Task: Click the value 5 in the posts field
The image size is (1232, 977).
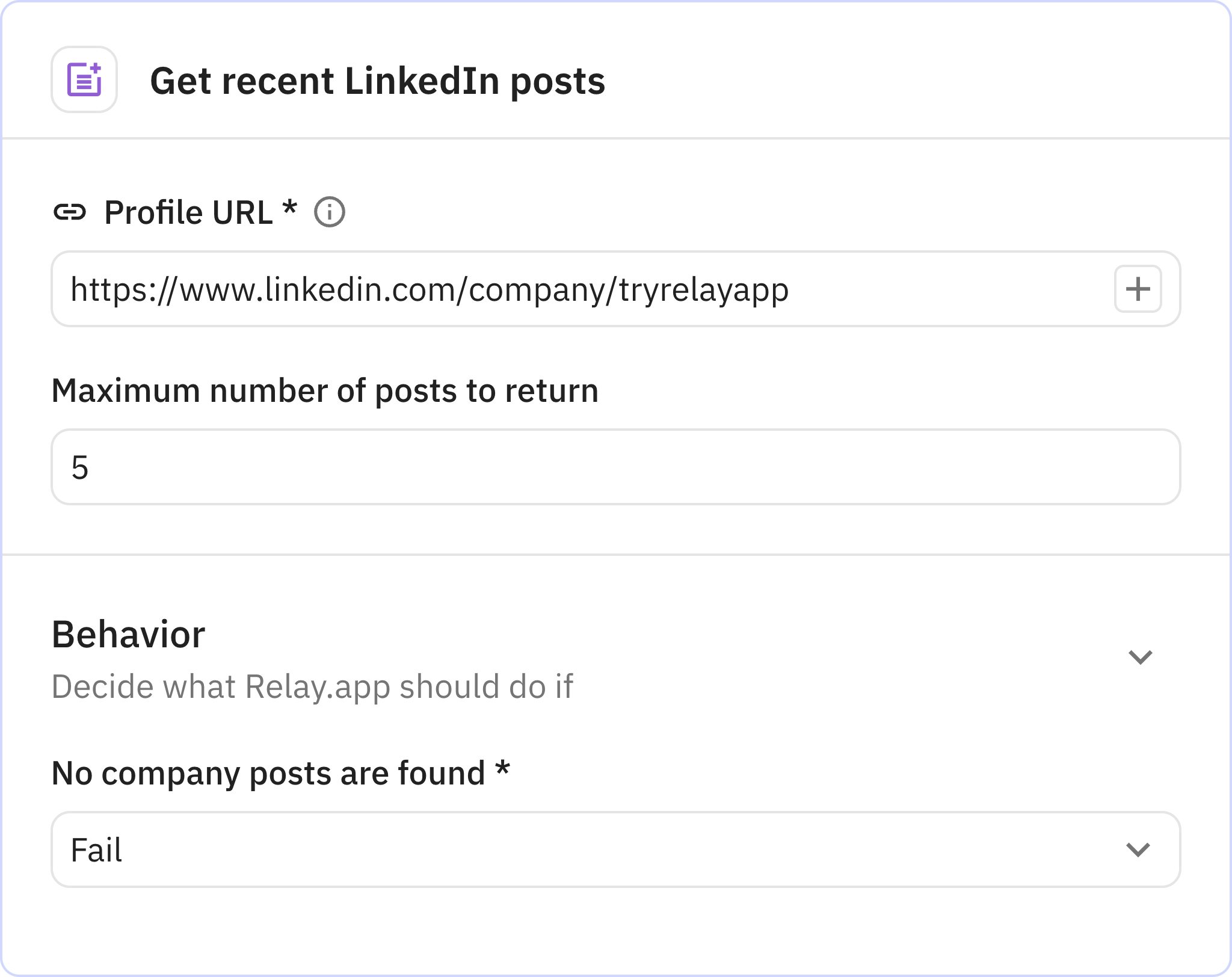Action: point(80,467)
